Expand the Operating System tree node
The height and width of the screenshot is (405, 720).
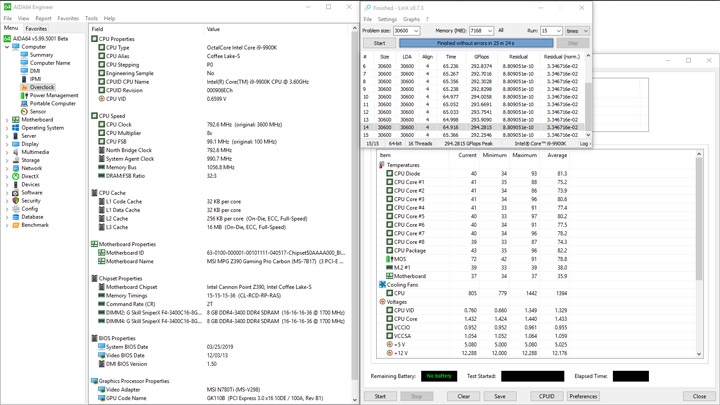[x=7, y=128]
